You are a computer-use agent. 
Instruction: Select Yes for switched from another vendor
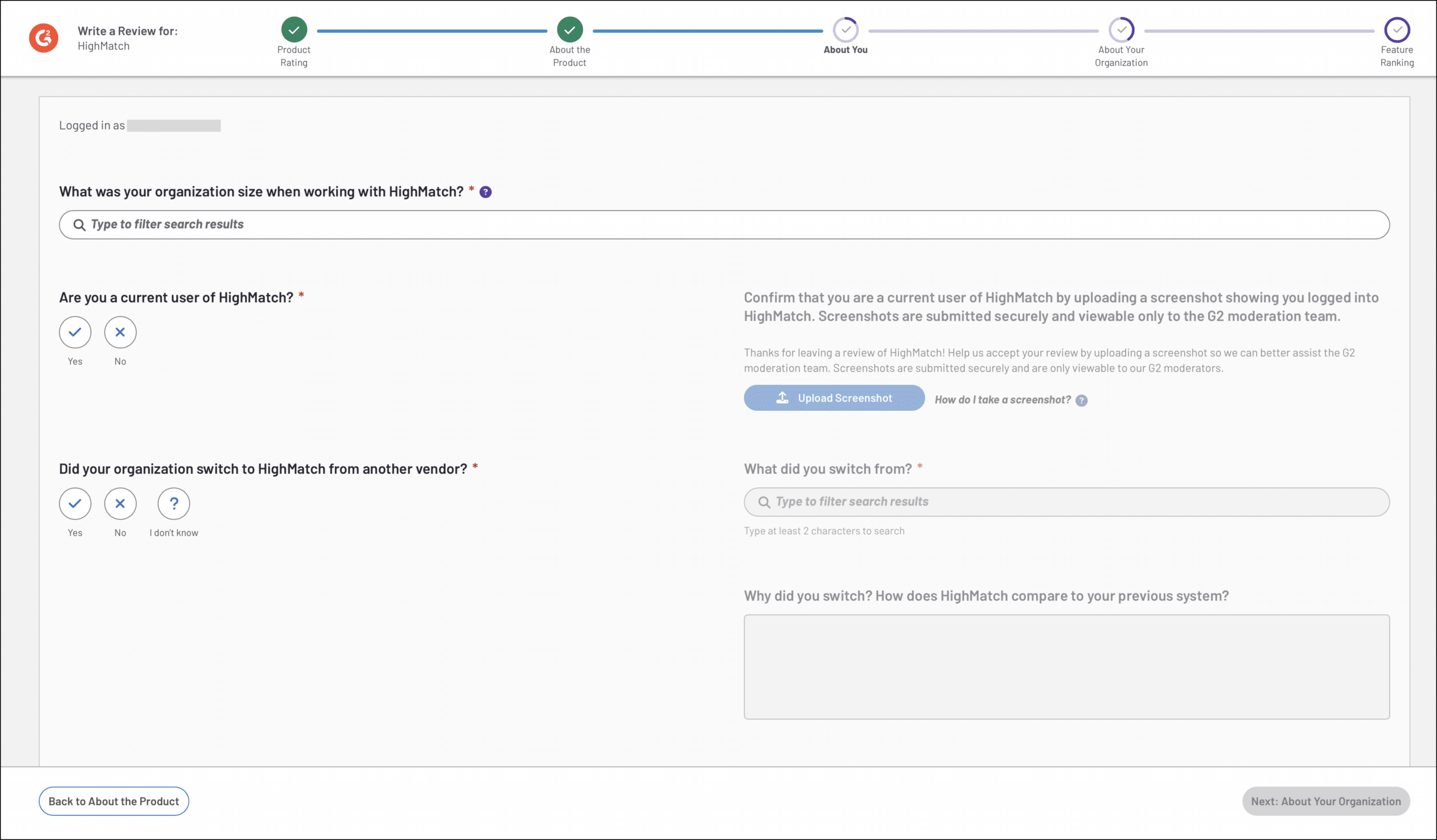pyautogui.click(x=75, y=504)
